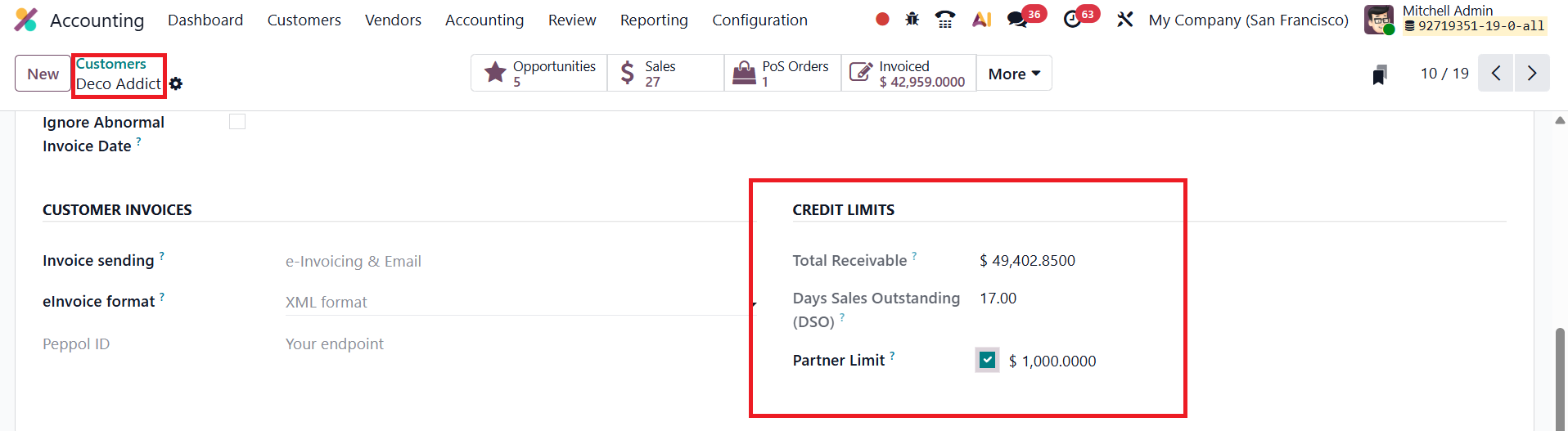Open the Configuration menu
This screenshot has height=431, width=1568.
759,20
